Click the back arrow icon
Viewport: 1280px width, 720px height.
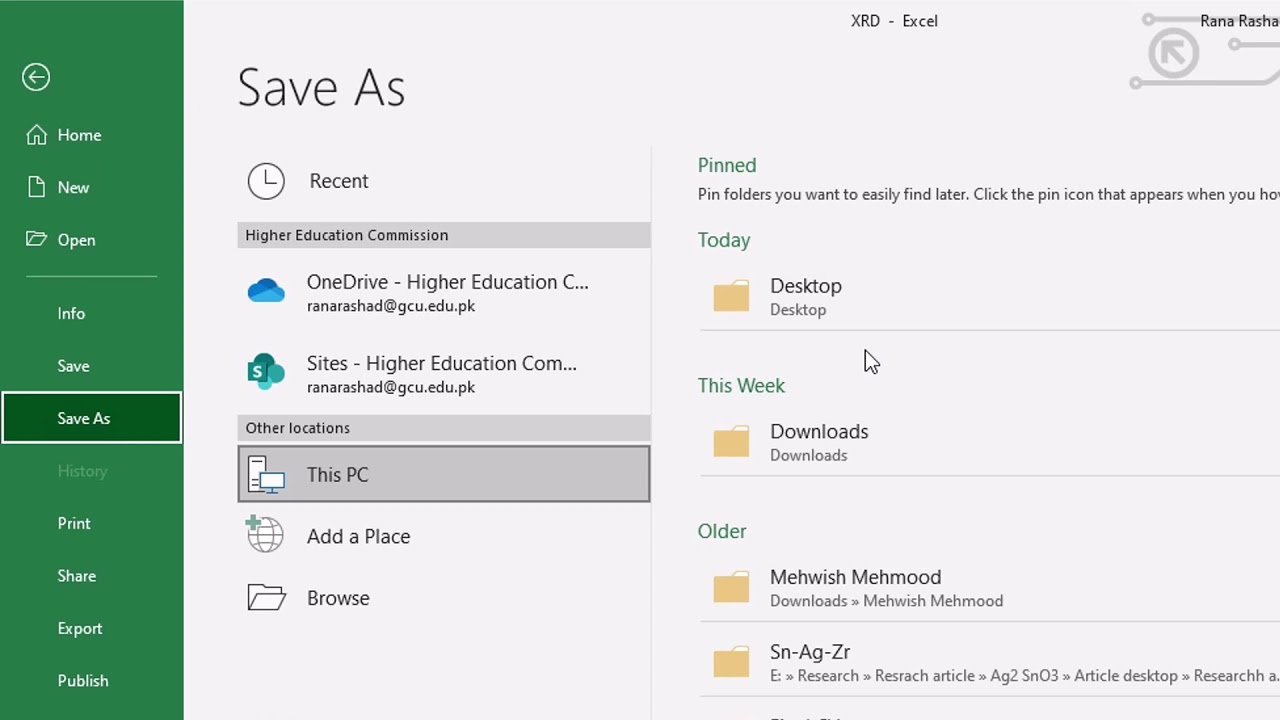36,77
